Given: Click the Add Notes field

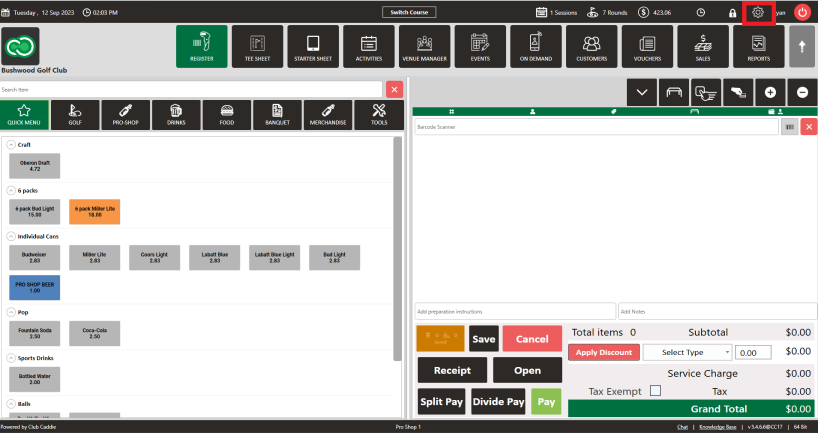Looking at the screenshot, I should pos(717,311).
